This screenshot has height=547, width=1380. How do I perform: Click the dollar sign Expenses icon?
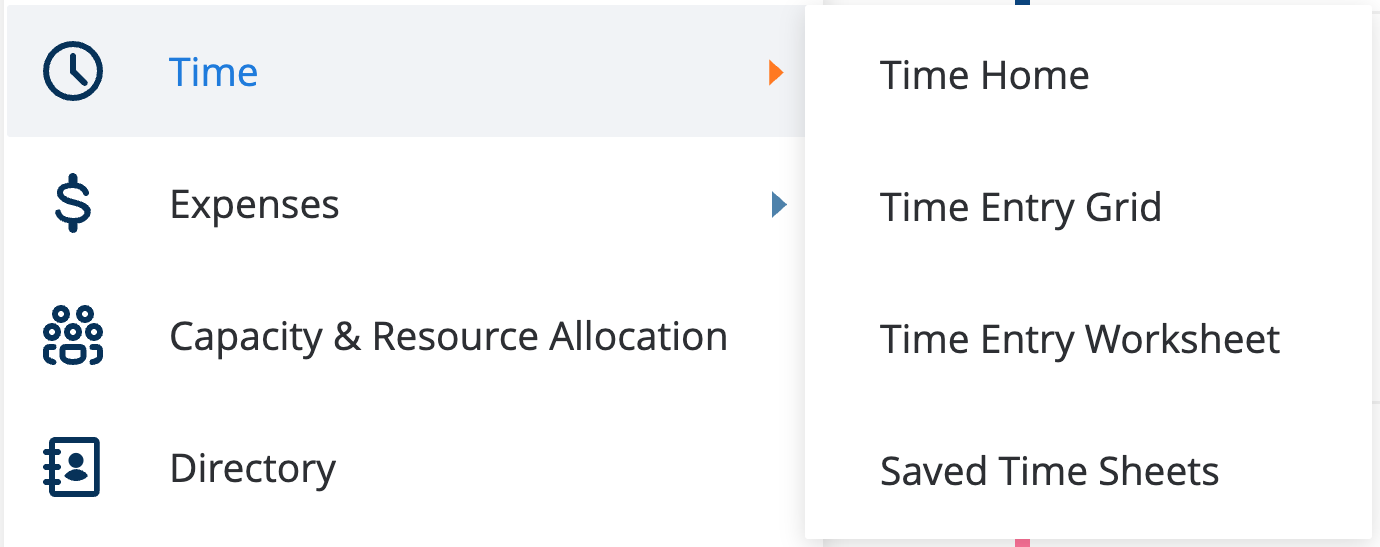73,204
